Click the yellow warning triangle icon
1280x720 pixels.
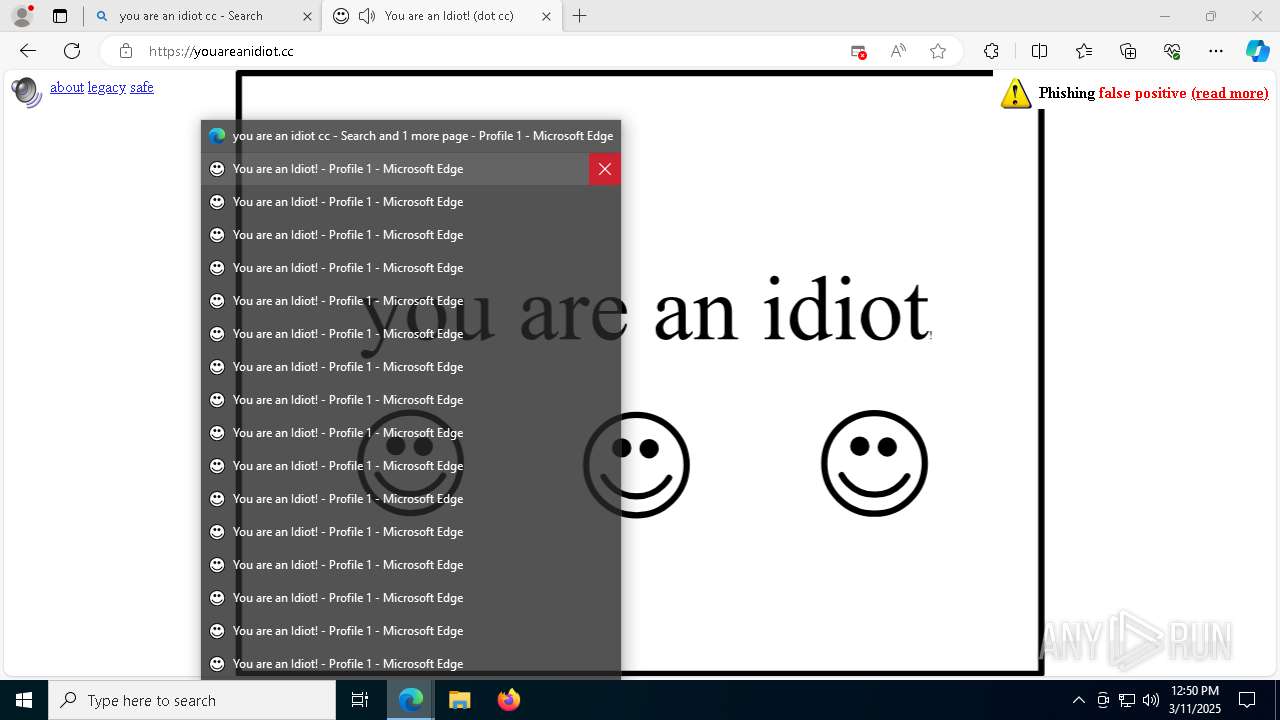pyautogui.click(x=1016, y=93)
